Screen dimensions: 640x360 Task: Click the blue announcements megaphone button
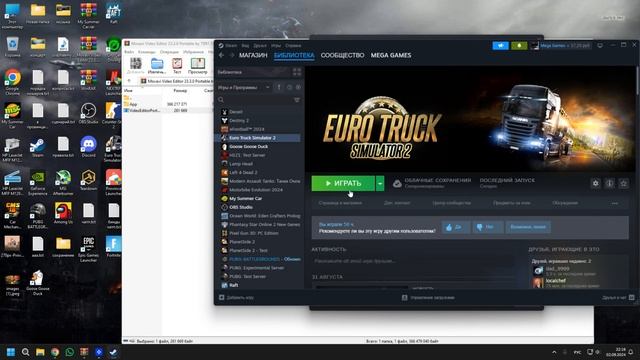click(x=500, y=46)
